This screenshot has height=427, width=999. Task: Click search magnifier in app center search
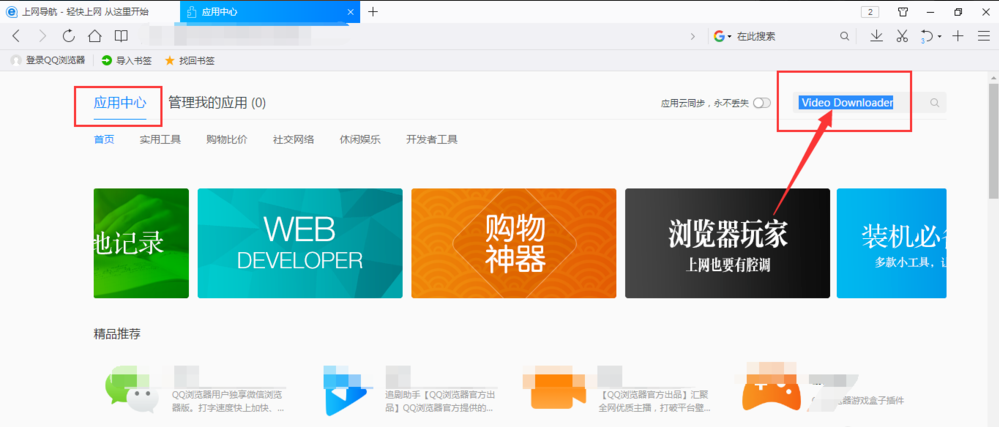[x=935, y=103]
